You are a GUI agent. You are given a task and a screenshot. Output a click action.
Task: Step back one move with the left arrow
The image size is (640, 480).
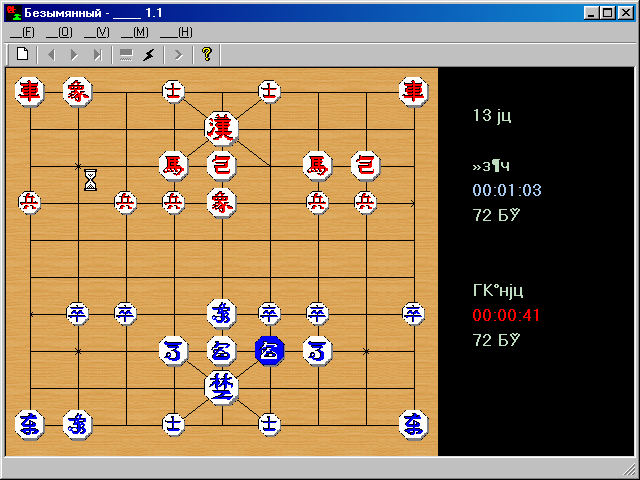point(51,54)
